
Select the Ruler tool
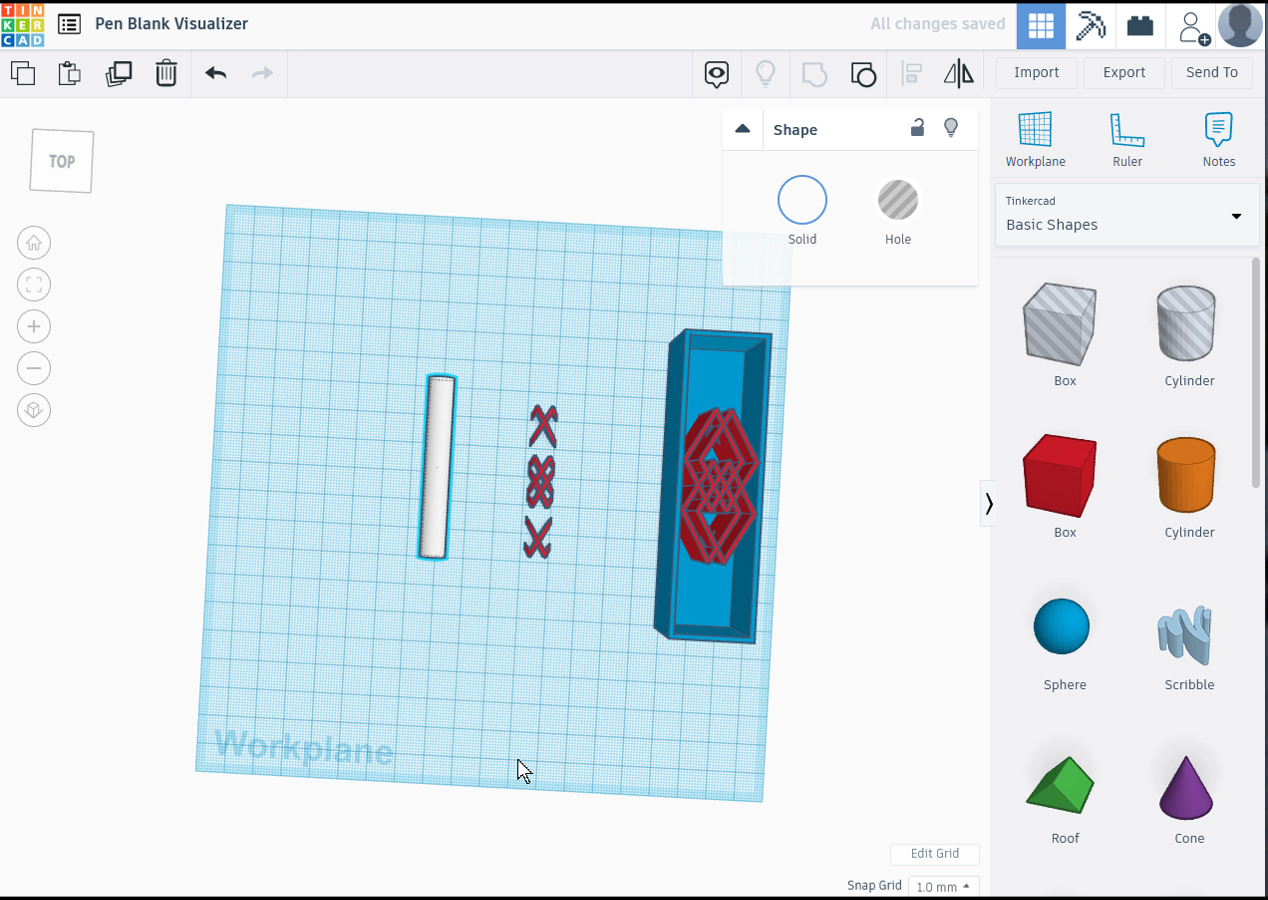(x=1127, y=140)
